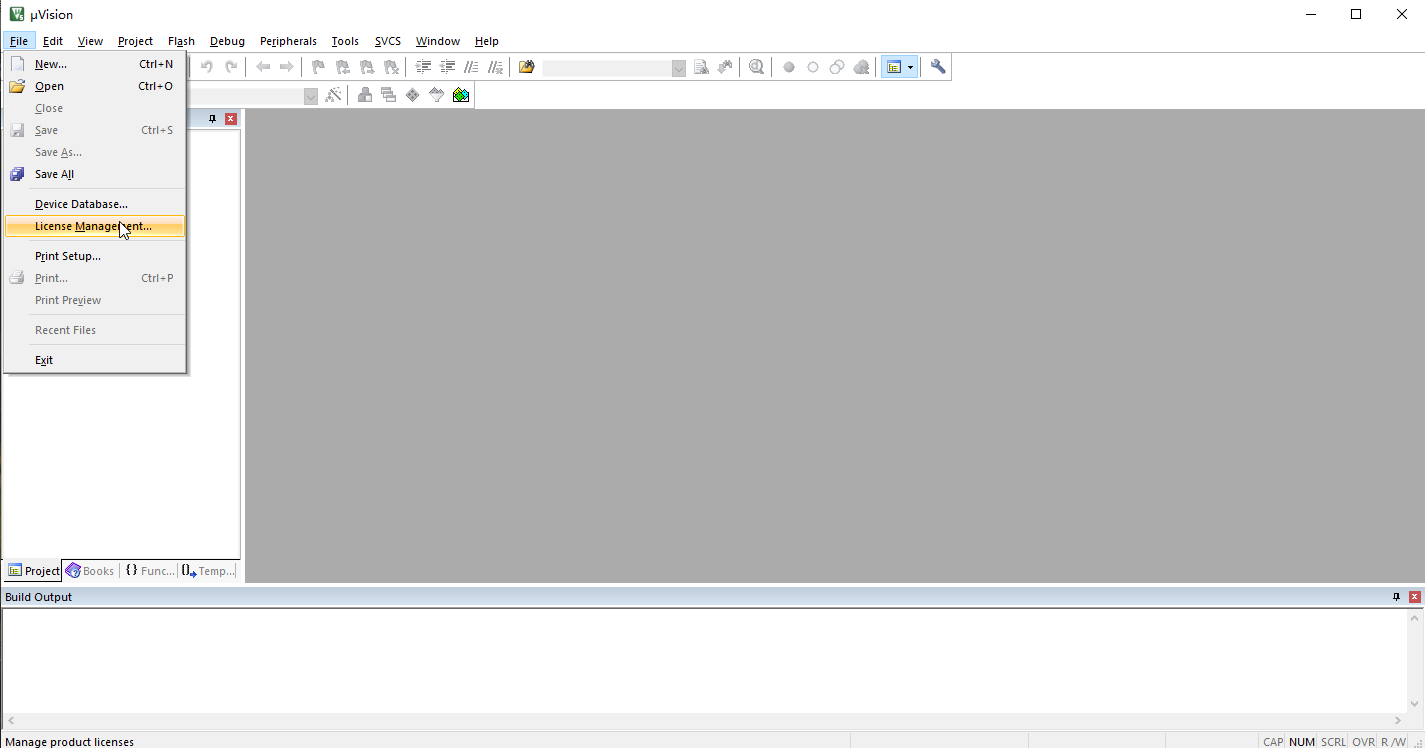Expand the Window layout dropdown arrow
The image size is (1425, 748).
tap(911, 67)
